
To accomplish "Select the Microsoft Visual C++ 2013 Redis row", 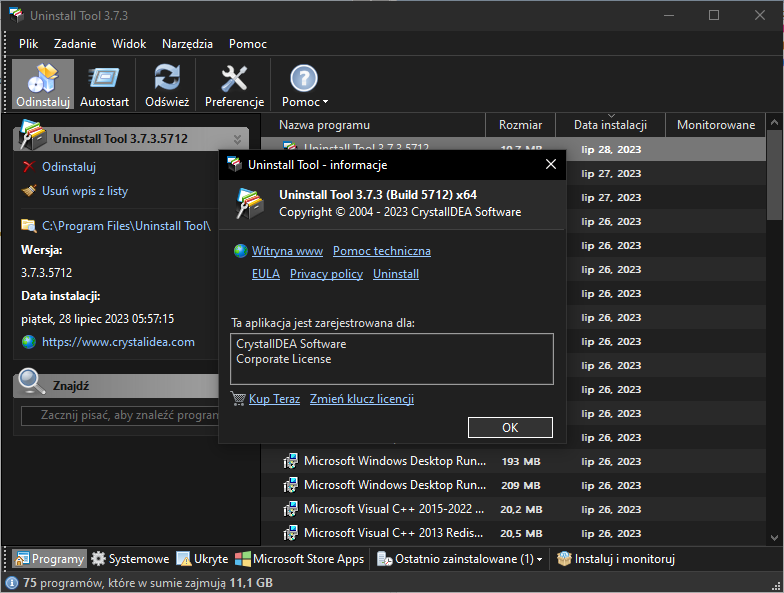I will pos(514,534).
